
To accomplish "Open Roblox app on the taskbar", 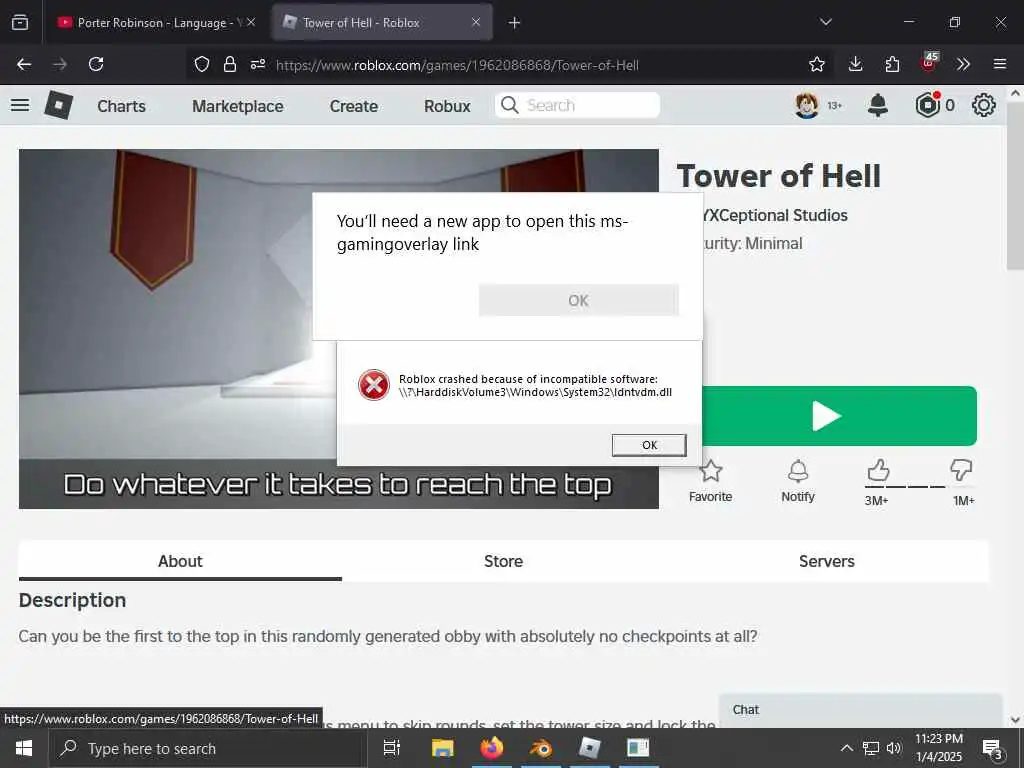I will pos(589,748).
